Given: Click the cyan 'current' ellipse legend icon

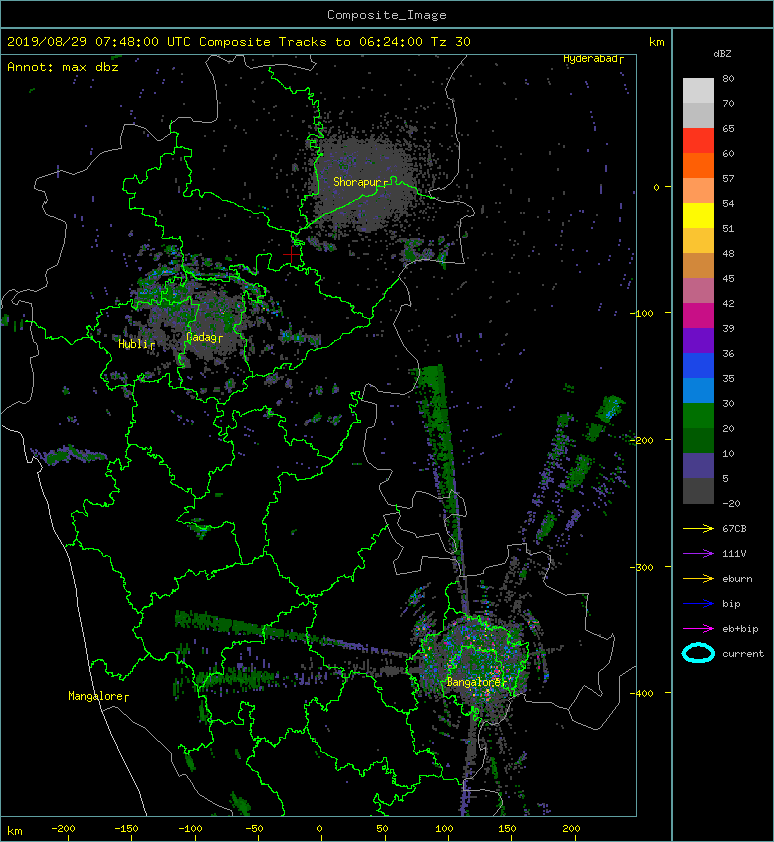Looking at the screenshot, I should click(698, 653).
